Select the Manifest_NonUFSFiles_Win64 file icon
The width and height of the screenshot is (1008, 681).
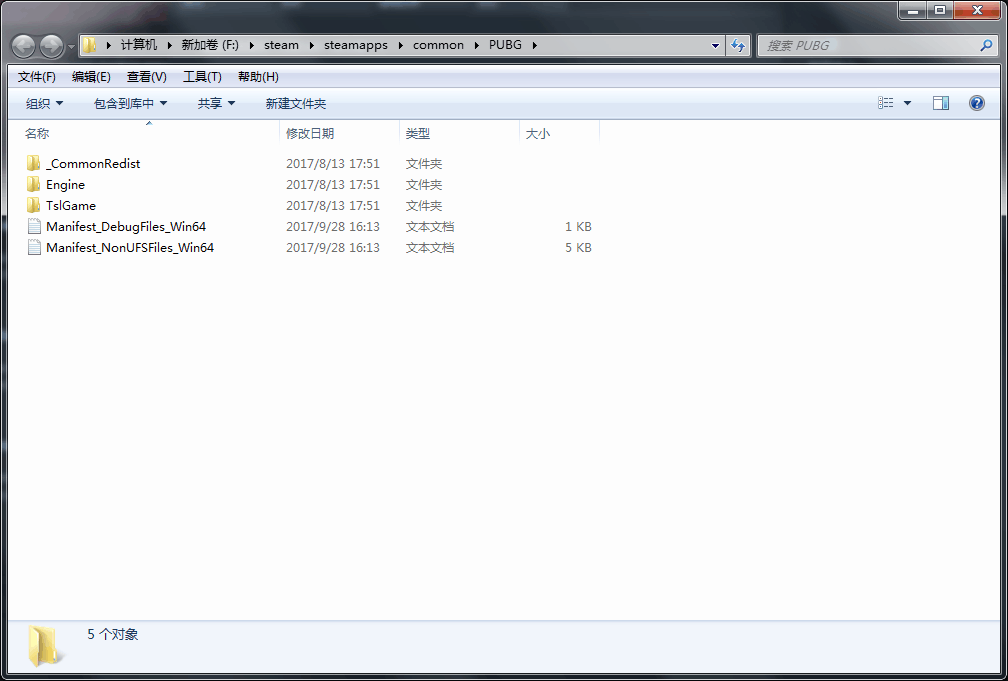pyautogui.click(x=34, y=248)
